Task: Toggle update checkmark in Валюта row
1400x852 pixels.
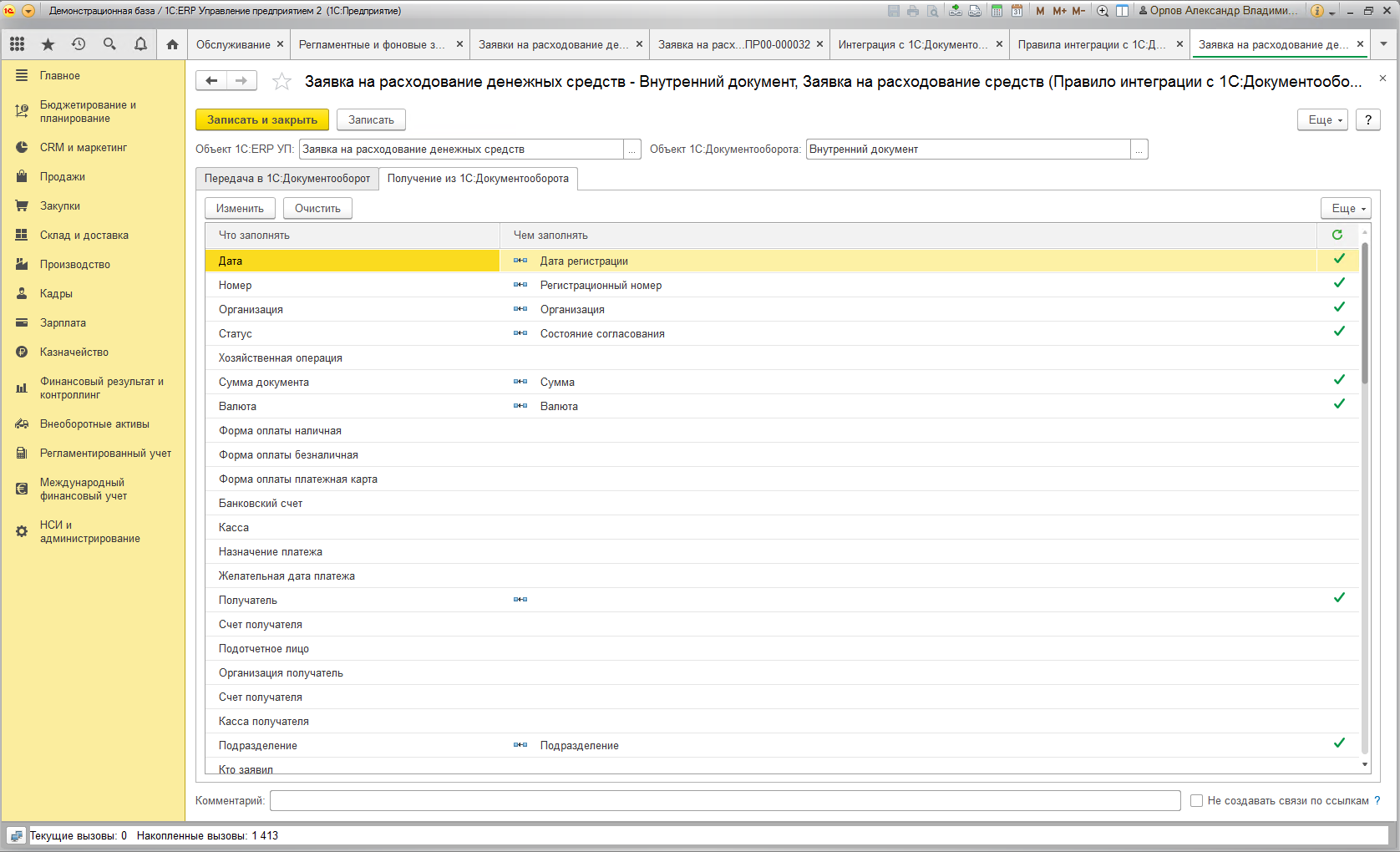Action: pos(1339,404)
